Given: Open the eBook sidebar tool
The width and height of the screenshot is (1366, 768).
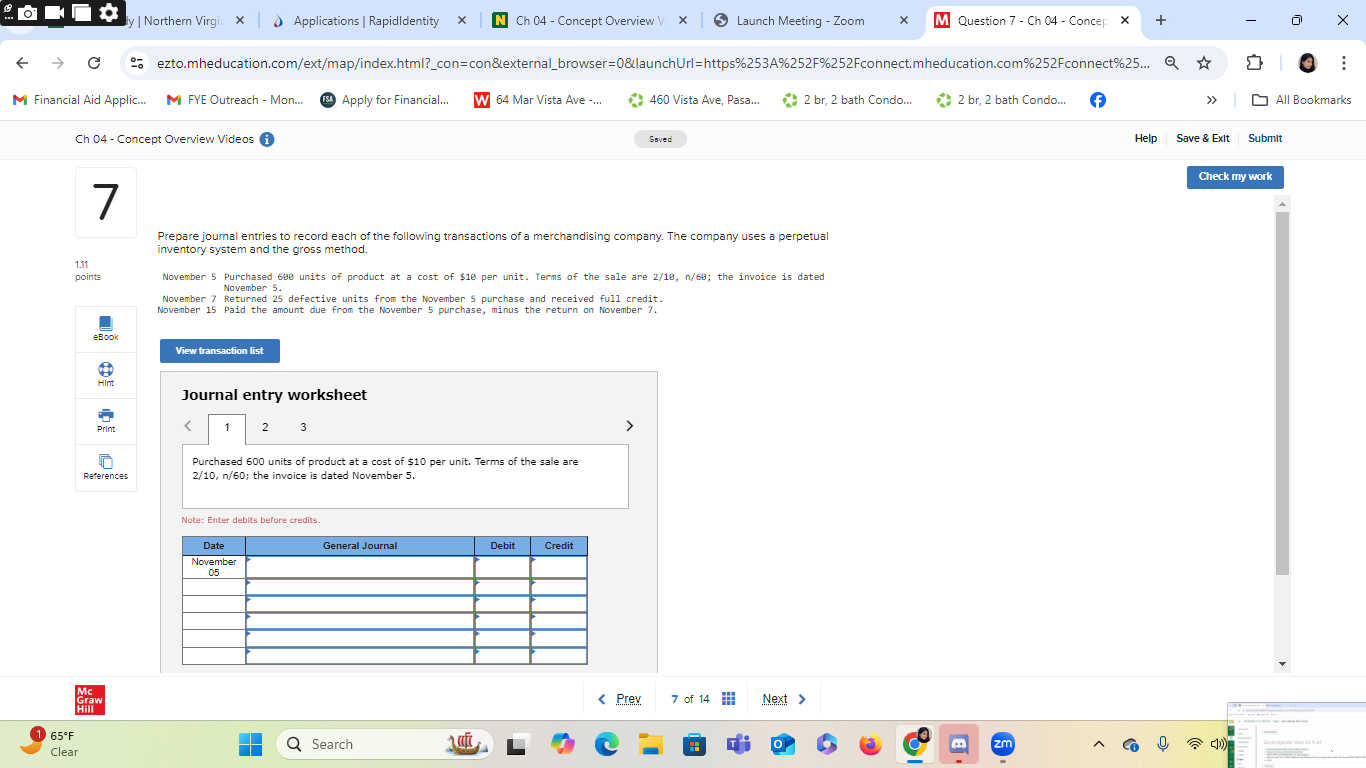Looking at the screenshot, I should click(106, 328).
